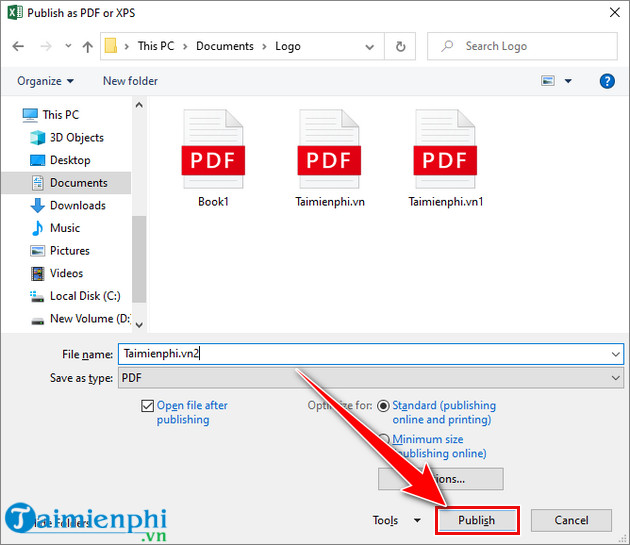
Task: Cancel the publish dialog
Action: [x=571, y=520]
